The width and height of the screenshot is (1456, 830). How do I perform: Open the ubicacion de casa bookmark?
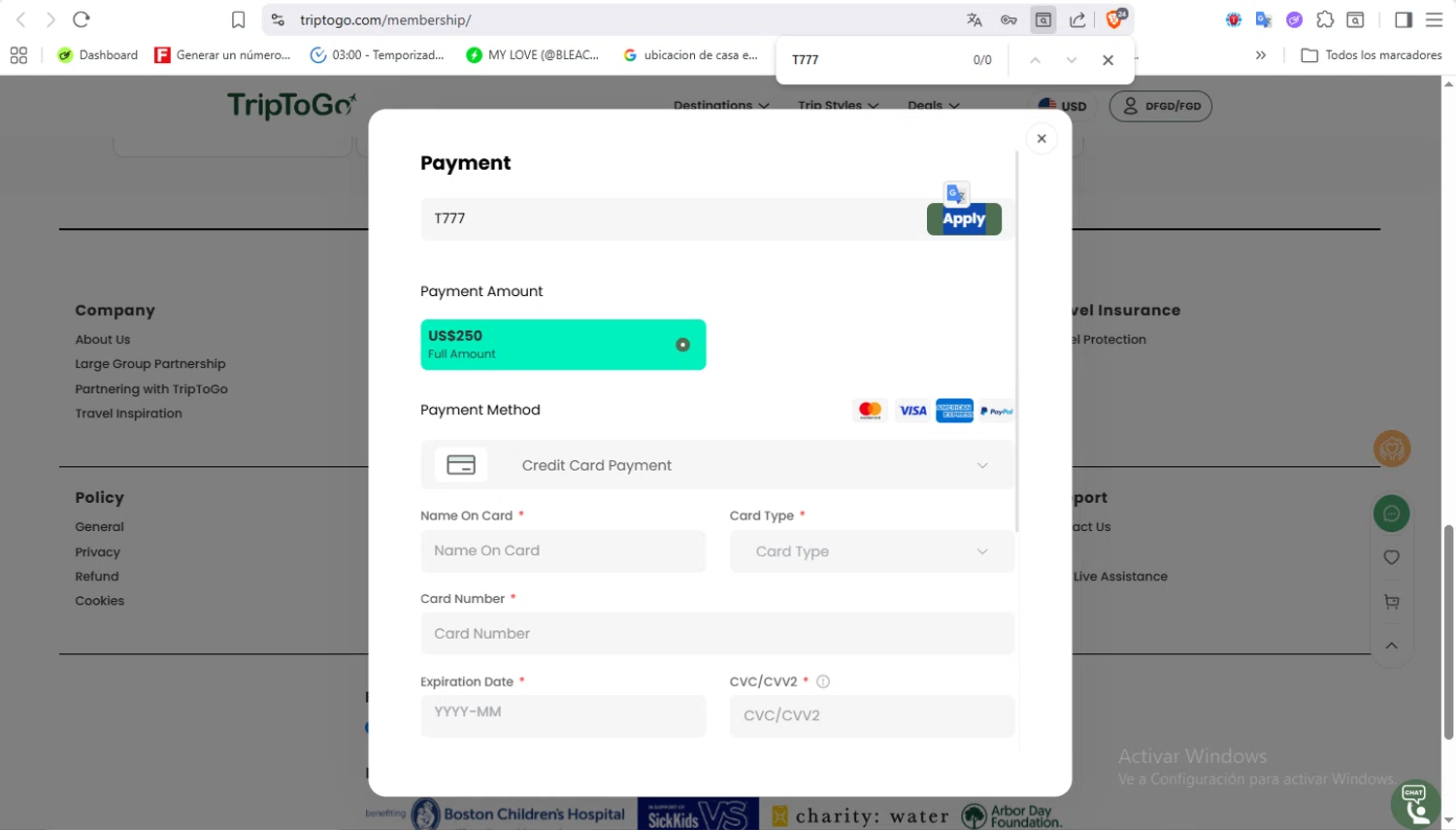[x=690, y=55]
